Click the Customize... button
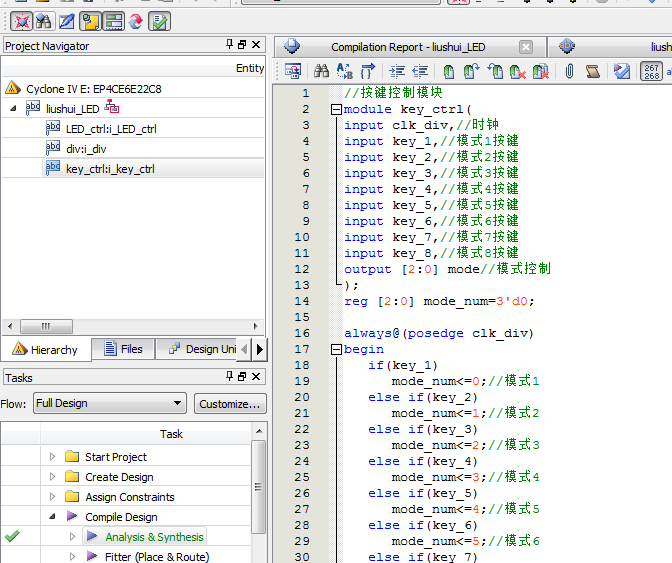 pos(230,404)
